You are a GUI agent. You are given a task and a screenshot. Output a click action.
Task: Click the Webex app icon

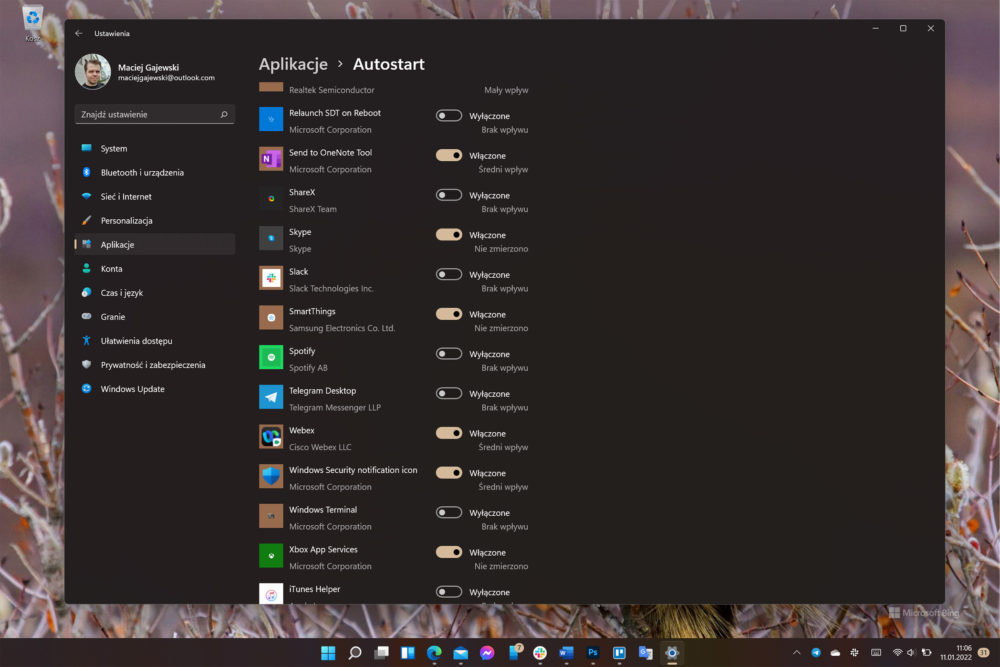271,437
